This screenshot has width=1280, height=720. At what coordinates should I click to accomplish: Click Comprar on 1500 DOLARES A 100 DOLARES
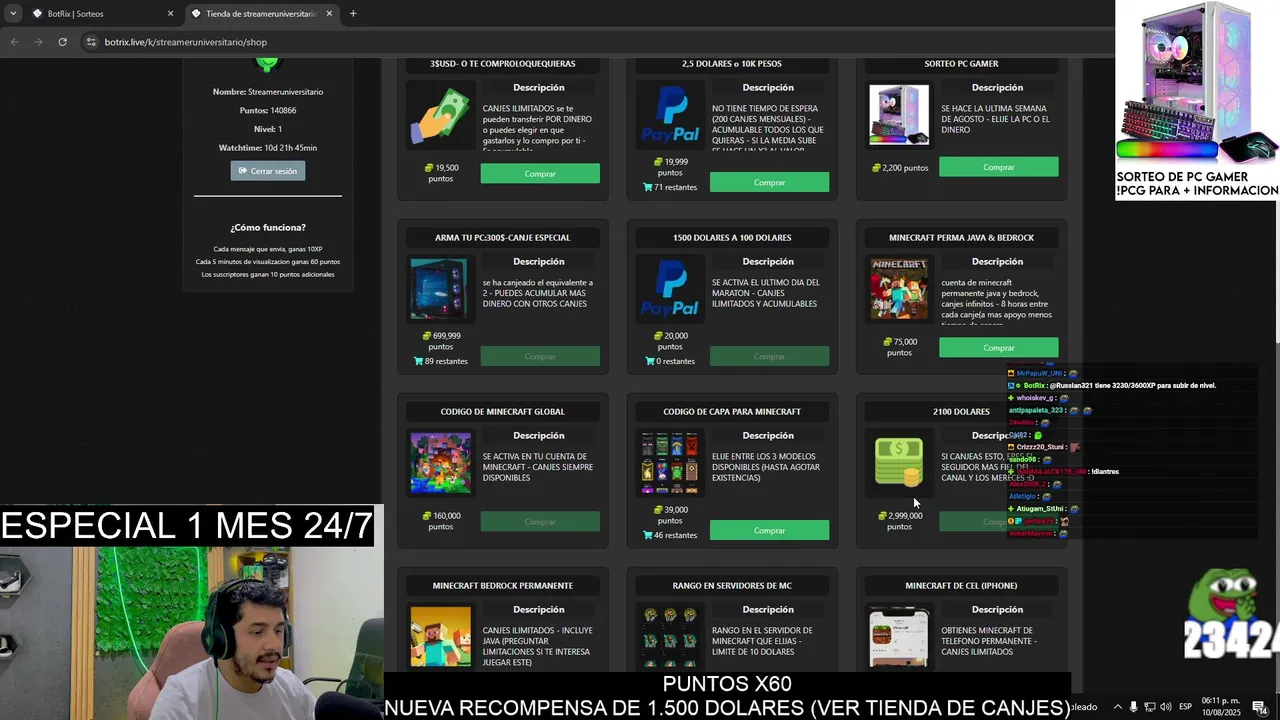pos(769,356)
